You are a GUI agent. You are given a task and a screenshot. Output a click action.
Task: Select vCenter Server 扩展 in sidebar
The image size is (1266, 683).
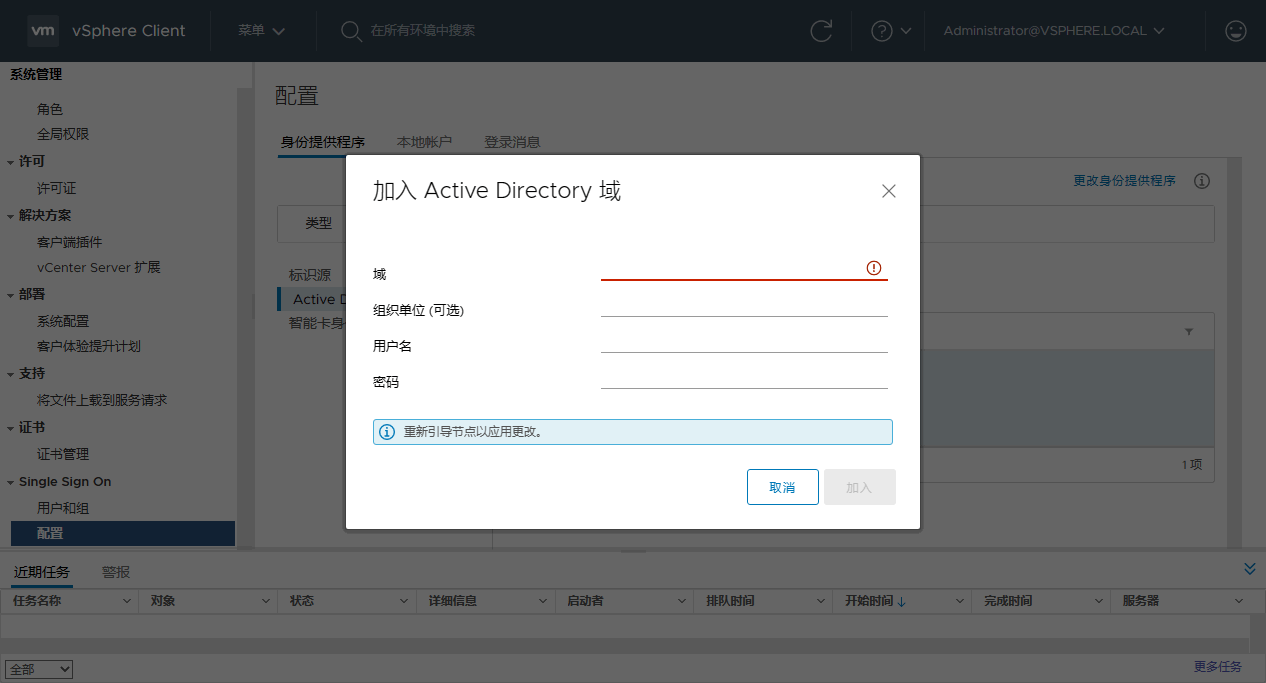pos(98,267)
